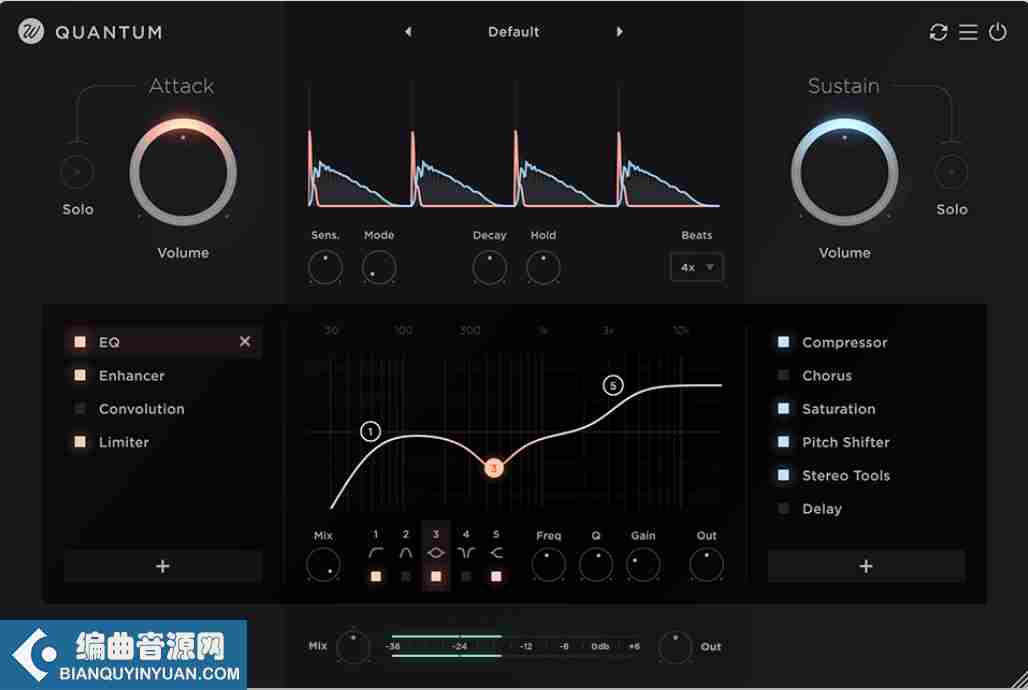Toggle band 3 enable square
This screenshot has width=1028, height=690.
tap(436, 577)
